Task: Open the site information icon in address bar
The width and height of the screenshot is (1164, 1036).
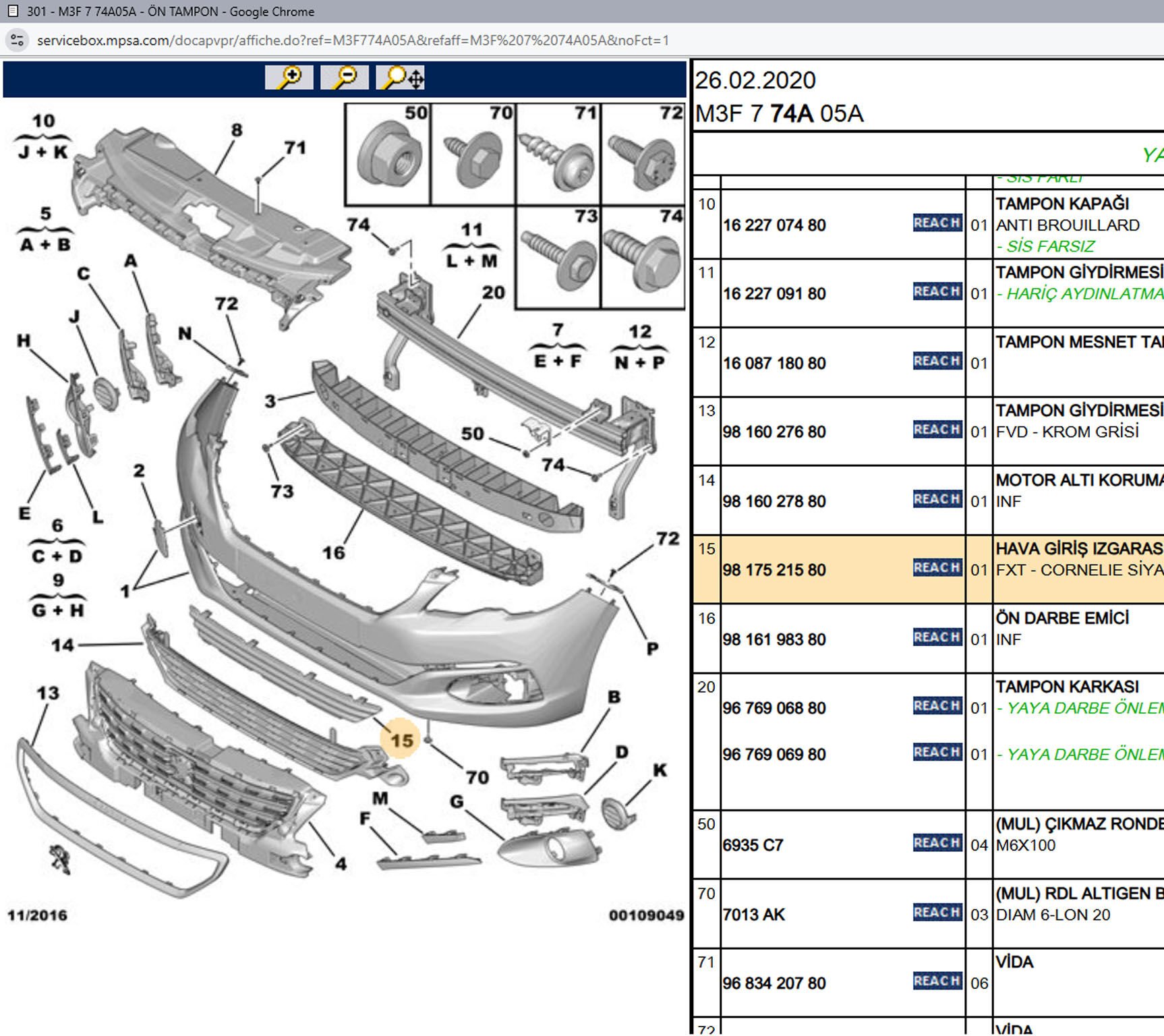Action: coord(18,40)
